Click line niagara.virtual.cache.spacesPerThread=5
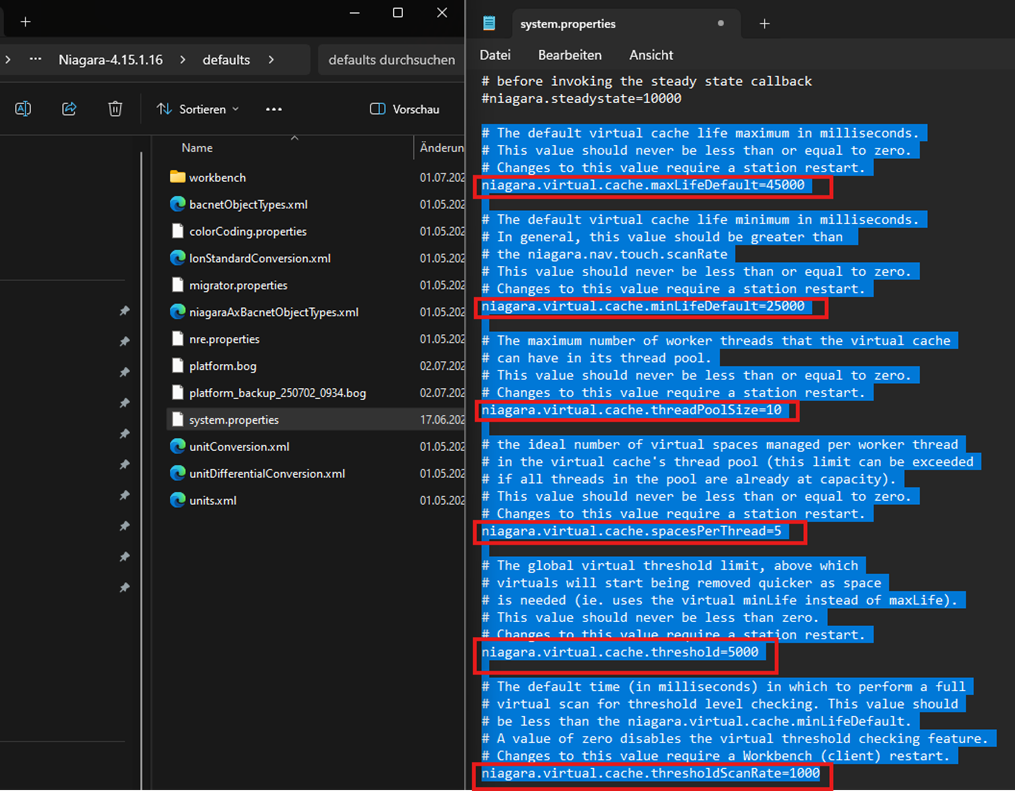Screen dimensions: 1015x791 631,531
